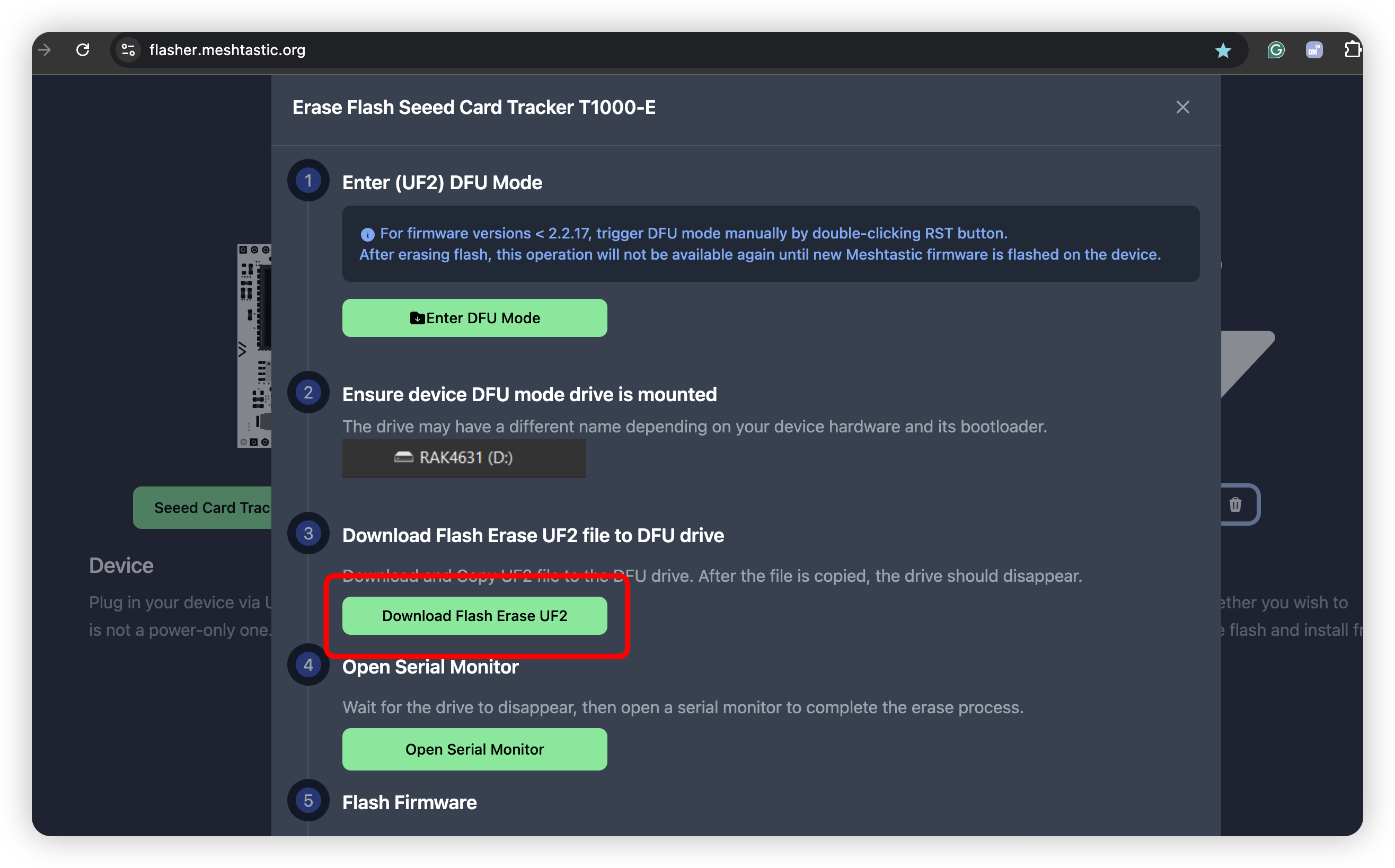1395x868 pixels.
Task: Click the step 5 Flash Firmware circle
Action: tap(308, 800)
